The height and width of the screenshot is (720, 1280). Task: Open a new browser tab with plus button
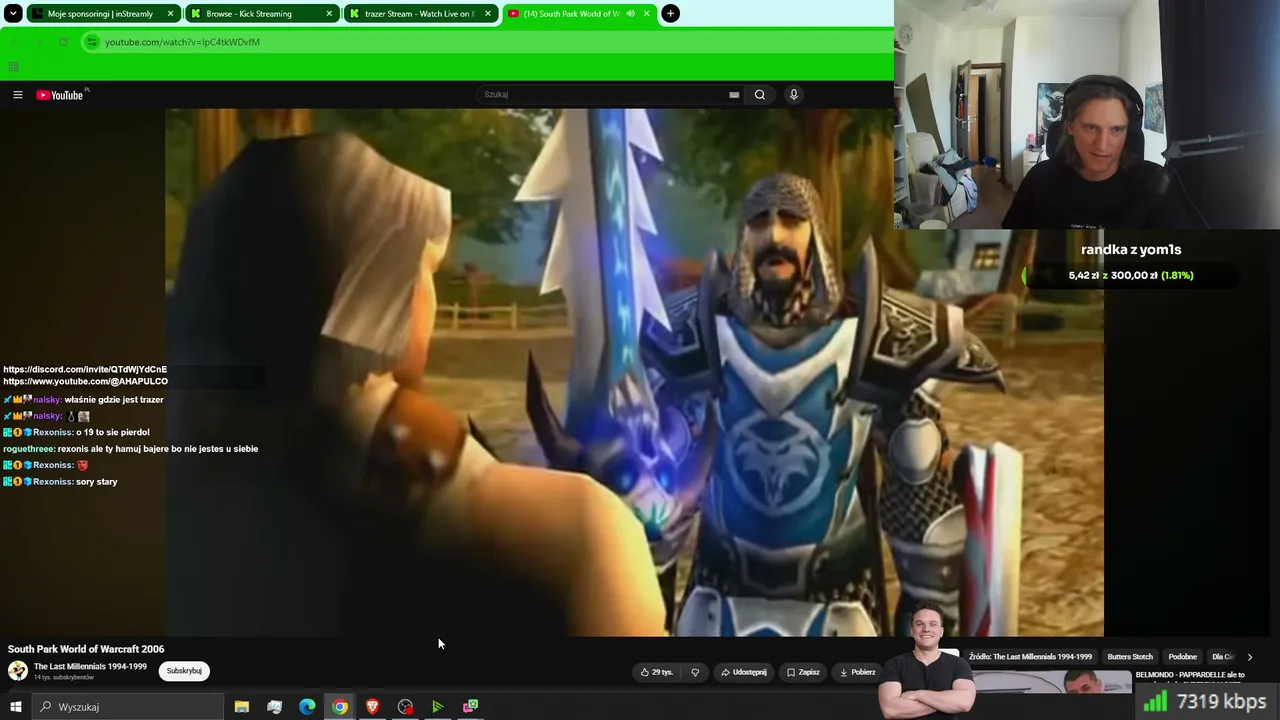tap(671, 14)
